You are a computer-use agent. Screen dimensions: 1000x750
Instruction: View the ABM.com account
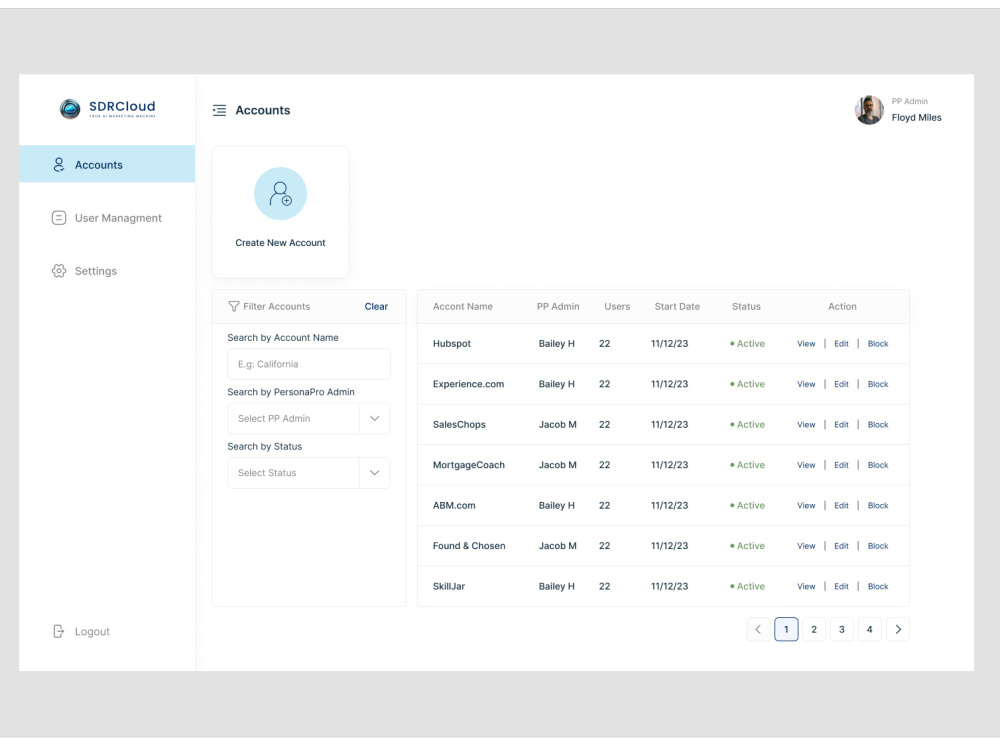coord(806,506)
